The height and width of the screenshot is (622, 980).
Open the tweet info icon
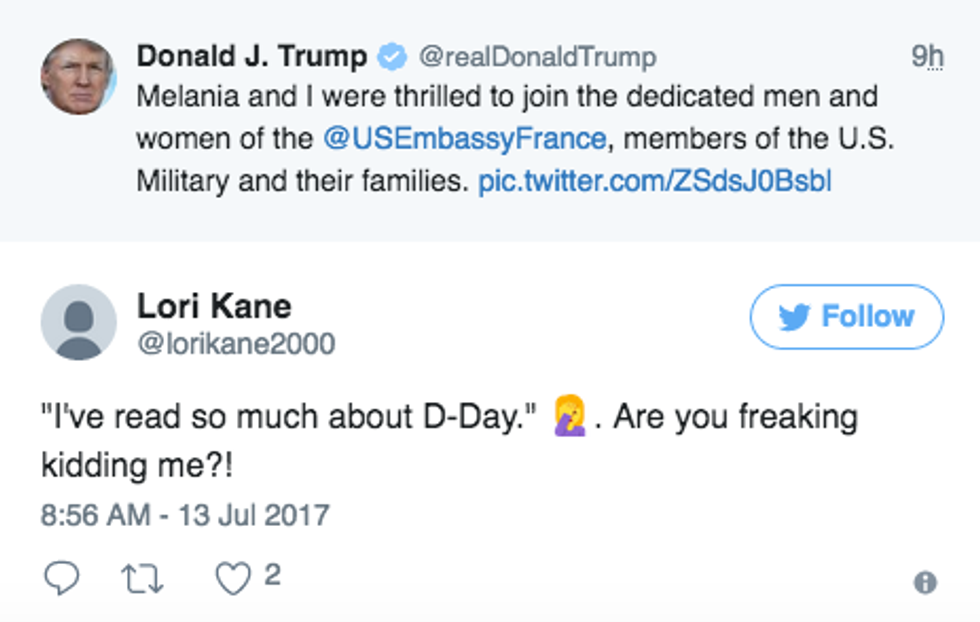tap(926, 582)
